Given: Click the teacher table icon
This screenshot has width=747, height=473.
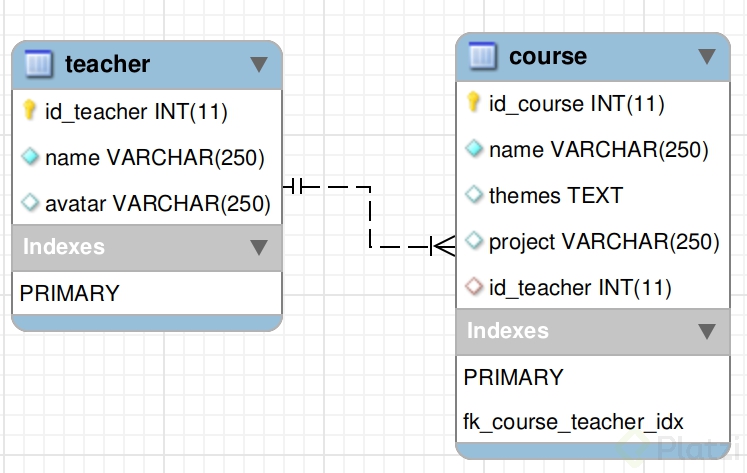Looking at the screenshot, I should coord(37,65).
